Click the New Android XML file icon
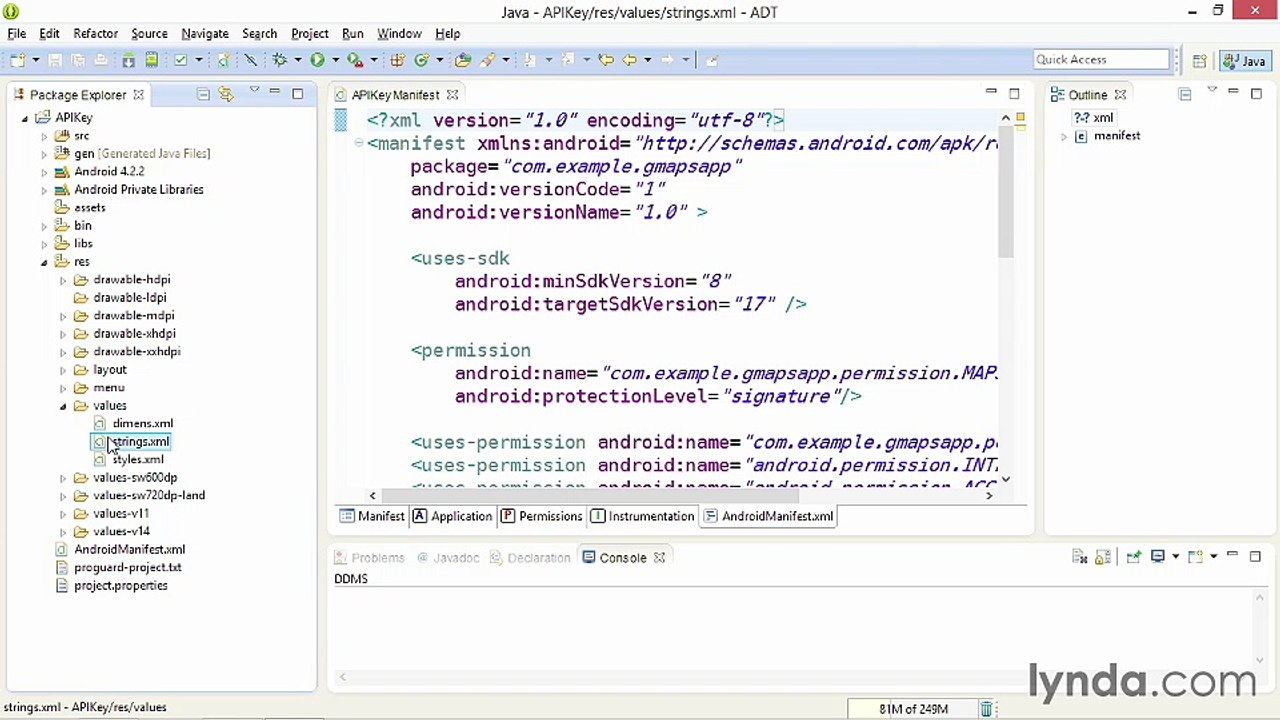 (x=224, y=60)
